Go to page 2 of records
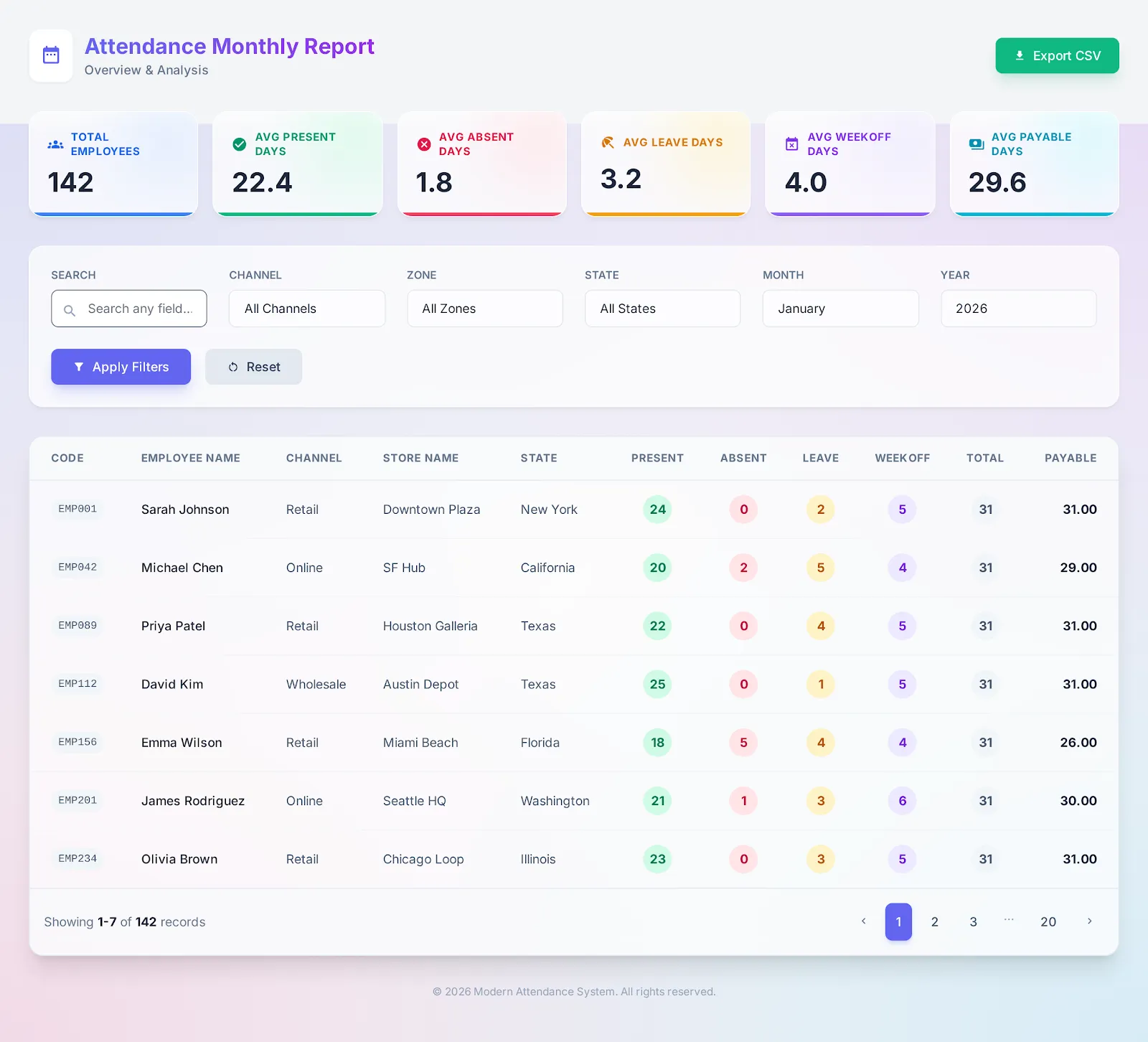Screen dimensions: 1148x1042 tap(934, 922)
